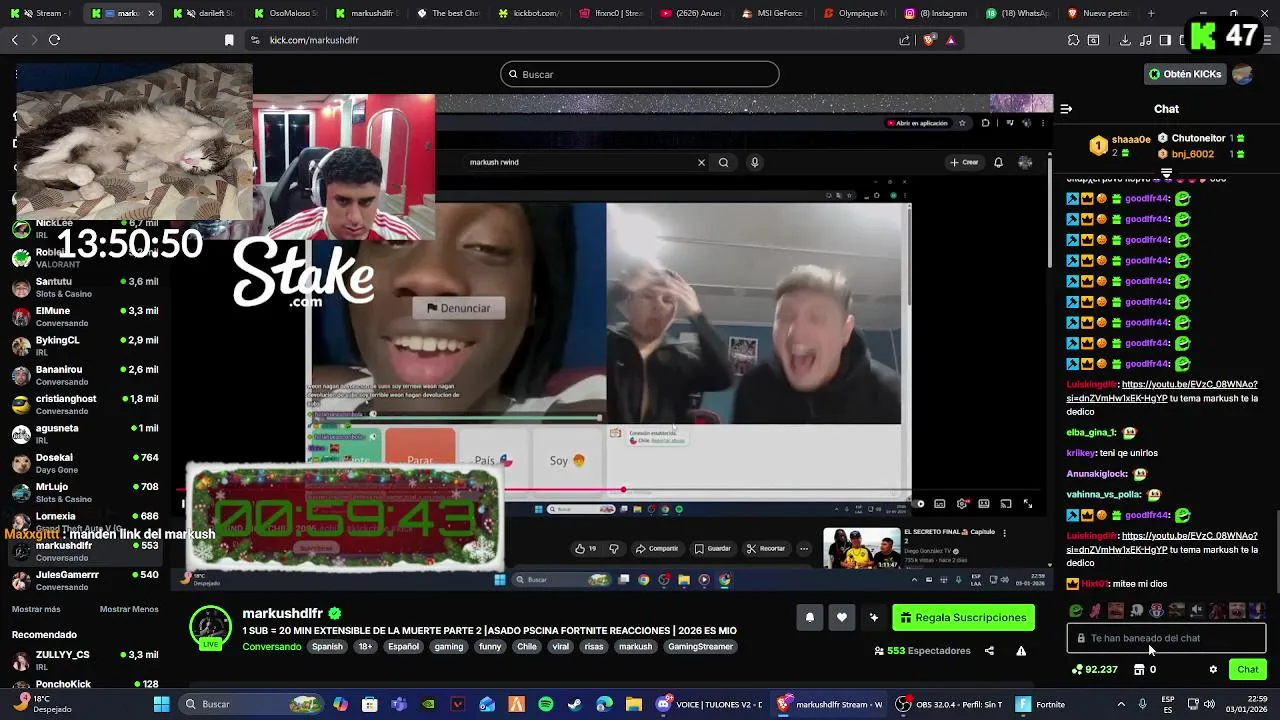Viewport: 1280px width, 720px height.
Task: Switch to the Instagram browser tab
Action: (x=938, y=13)
